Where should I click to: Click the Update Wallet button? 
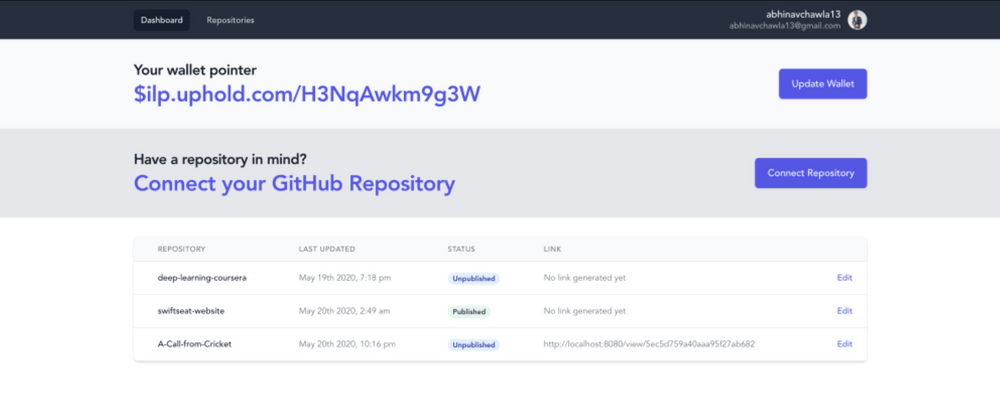pyautogui.click(x=822, y=84)
